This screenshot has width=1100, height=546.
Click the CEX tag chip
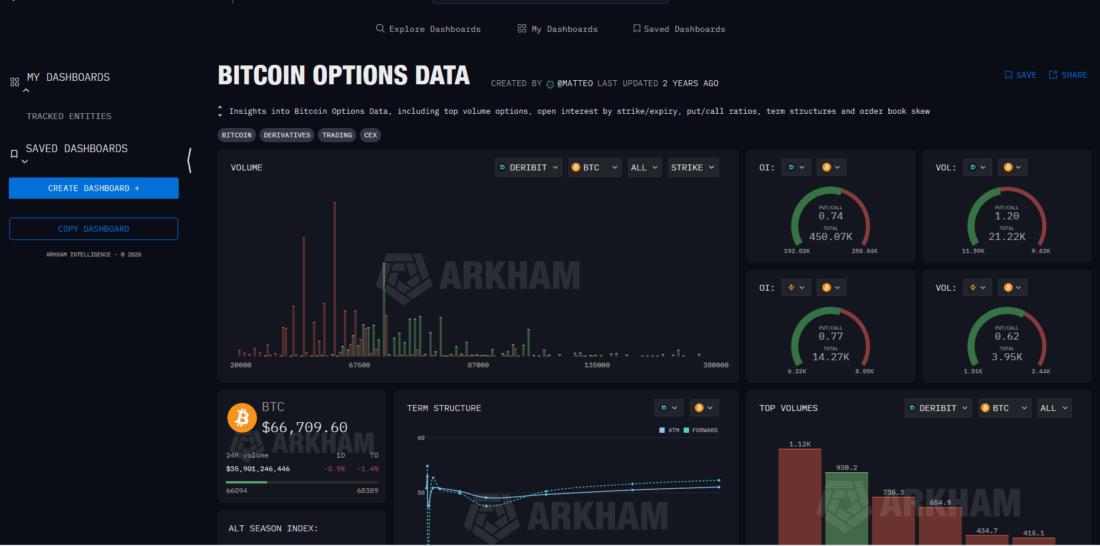click(370, 135)
